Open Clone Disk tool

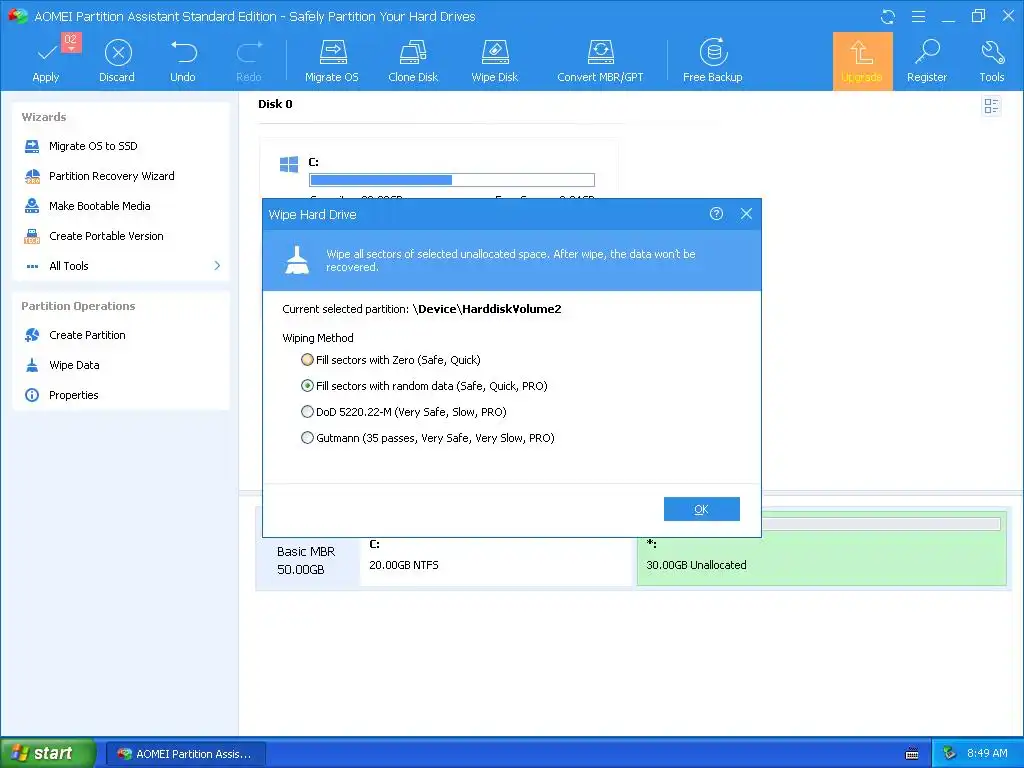click(x=413, y=61)
